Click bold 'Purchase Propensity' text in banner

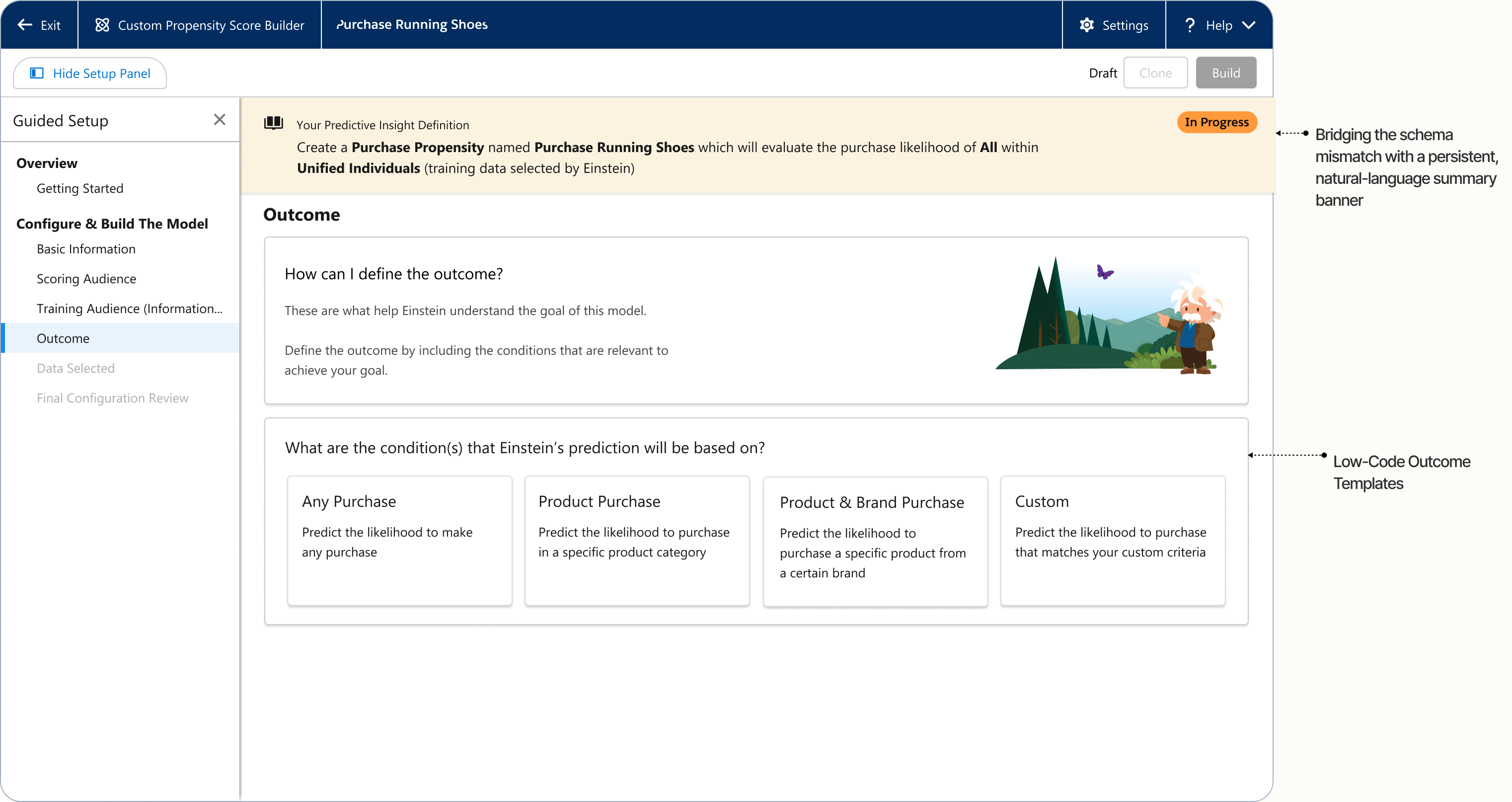pos(418,148)
